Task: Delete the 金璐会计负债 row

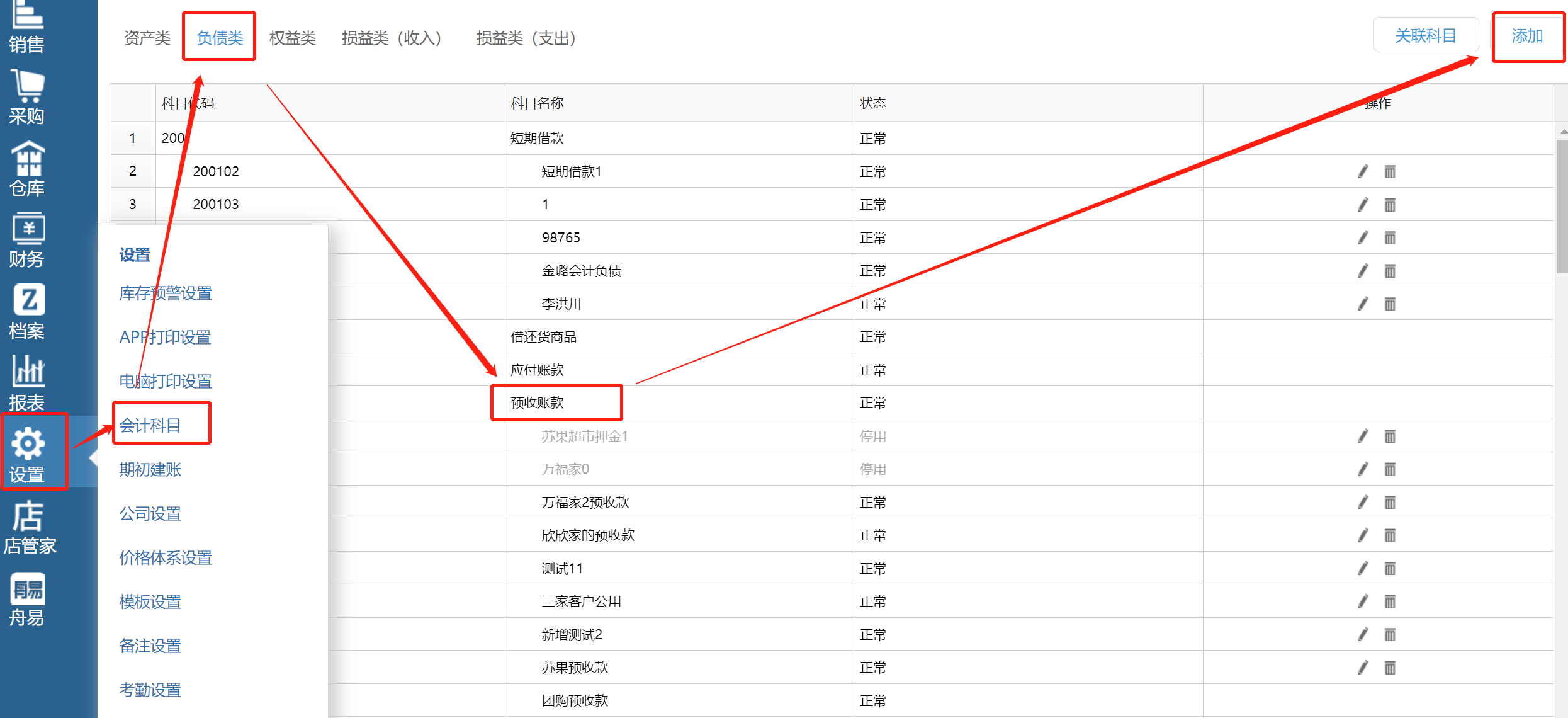Action: 1390,271
